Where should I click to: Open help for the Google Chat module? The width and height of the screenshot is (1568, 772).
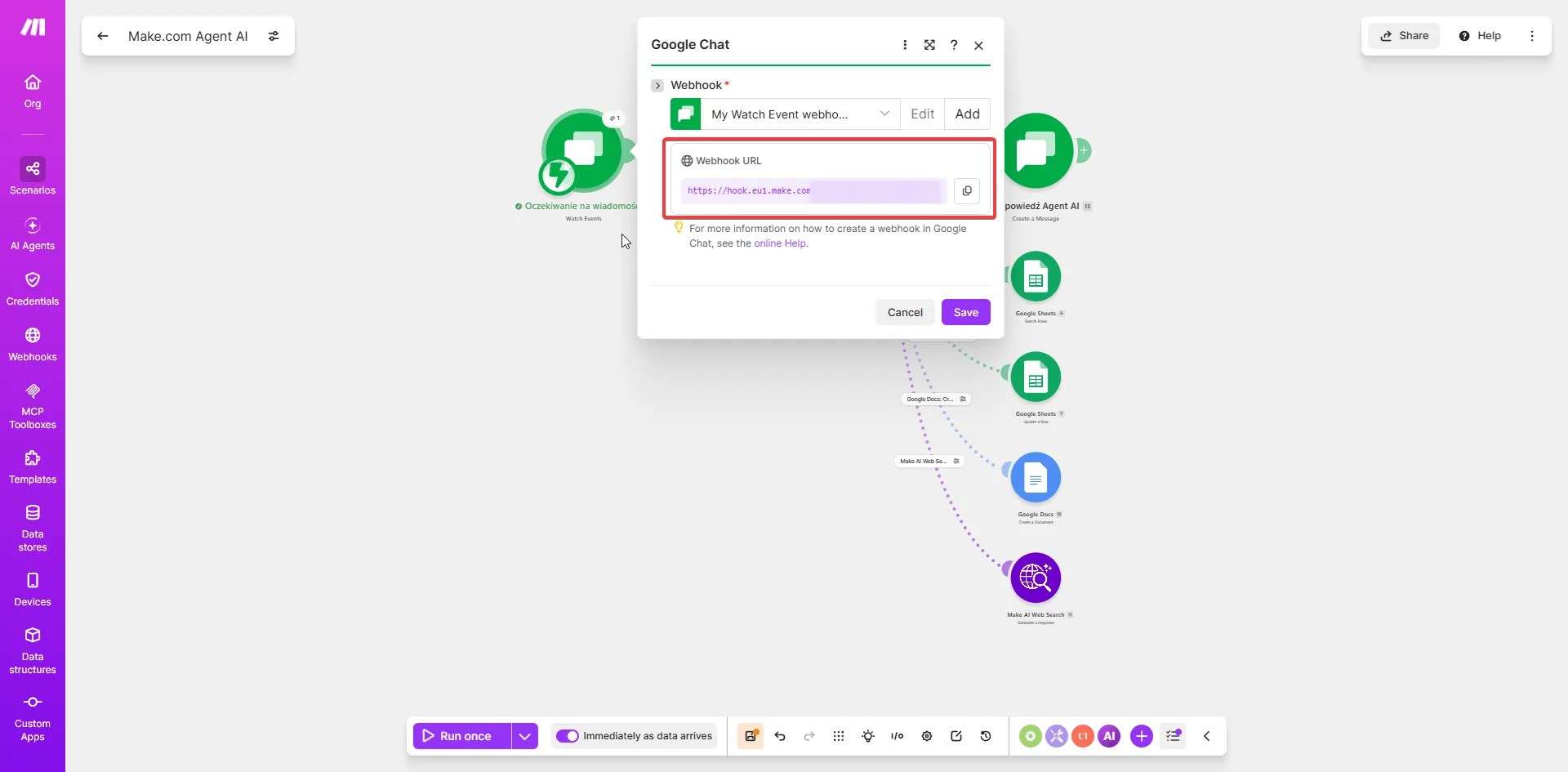coord(954,45)
